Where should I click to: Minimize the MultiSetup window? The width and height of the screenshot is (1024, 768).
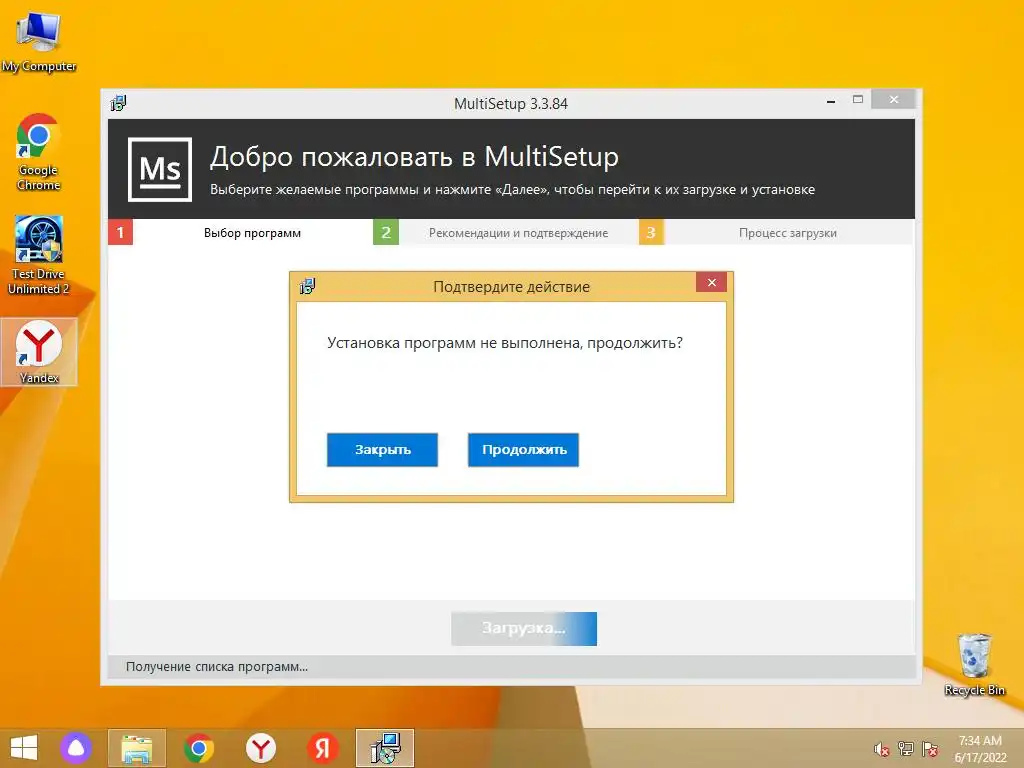[831, 101]
